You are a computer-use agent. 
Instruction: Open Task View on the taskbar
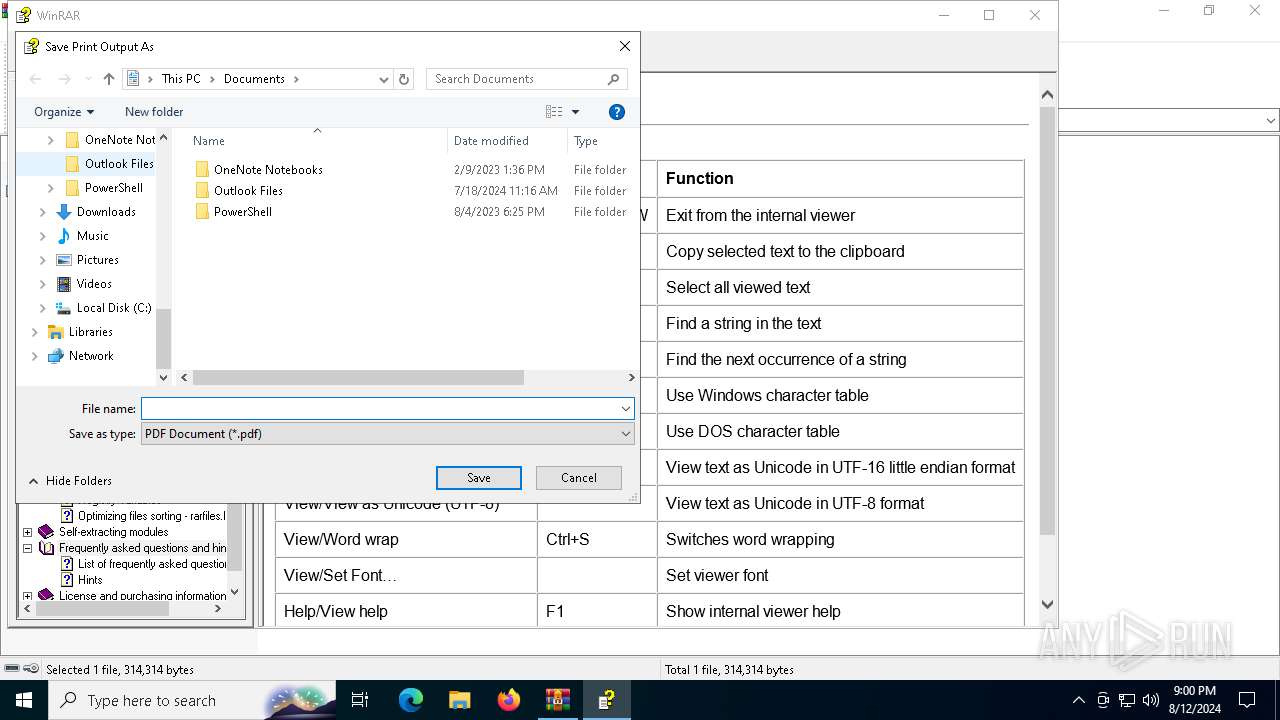pos(360,700)
